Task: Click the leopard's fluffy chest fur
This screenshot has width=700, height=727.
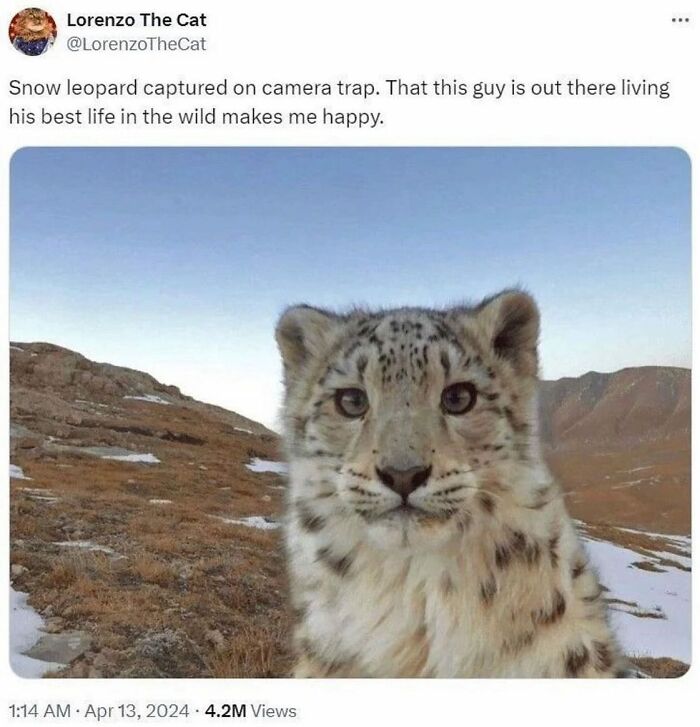Action: pyautogui.click(x=417, y=603)
